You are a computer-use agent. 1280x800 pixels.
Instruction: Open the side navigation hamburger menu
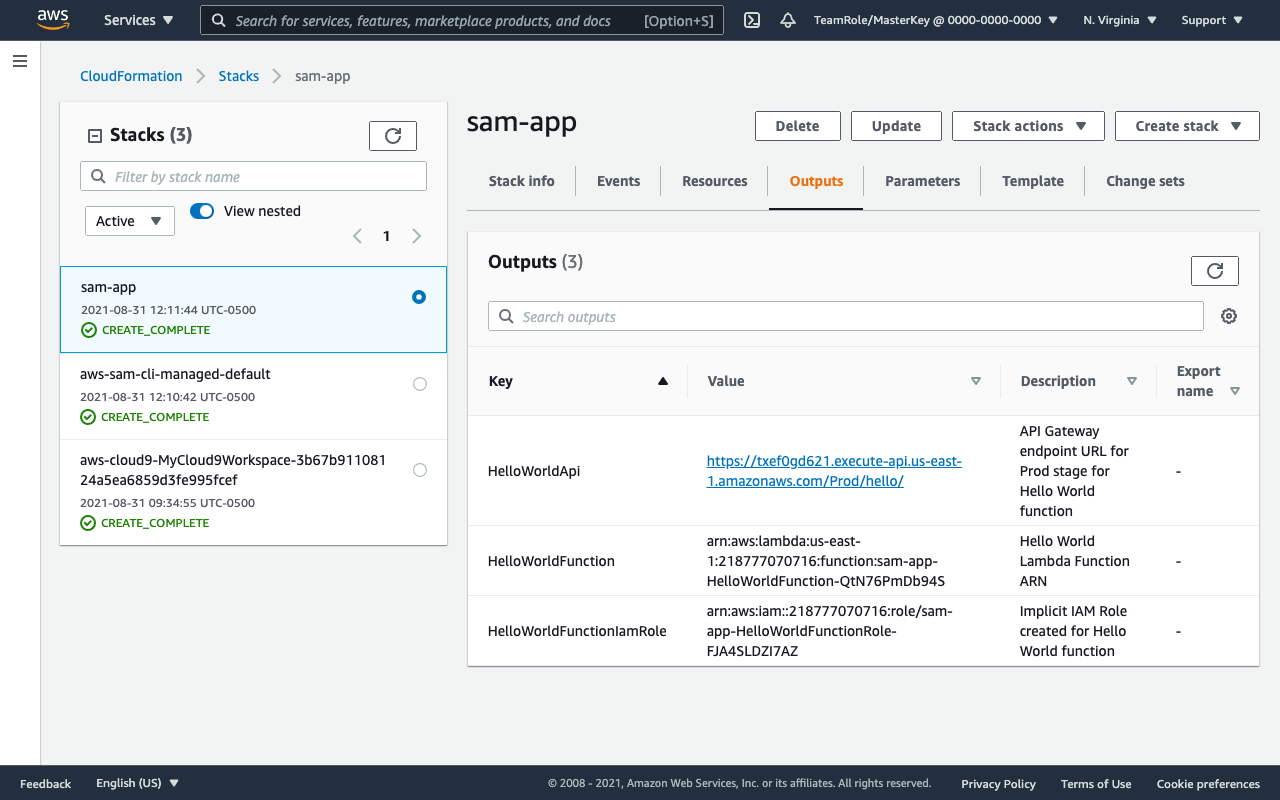coord(19,61)
